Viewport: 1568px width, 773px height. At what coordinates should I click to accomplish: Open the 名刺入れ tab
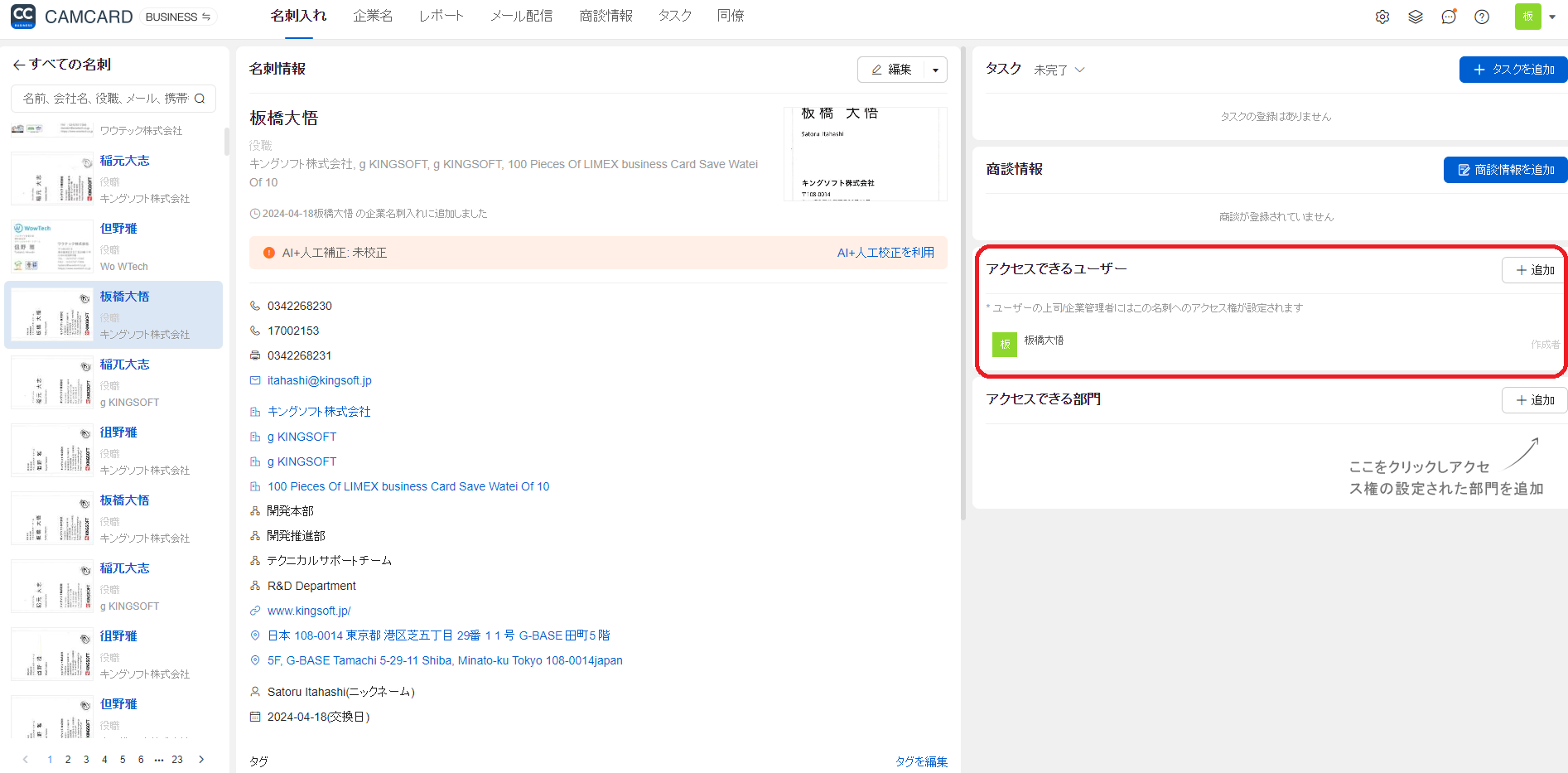pos(298,16)
